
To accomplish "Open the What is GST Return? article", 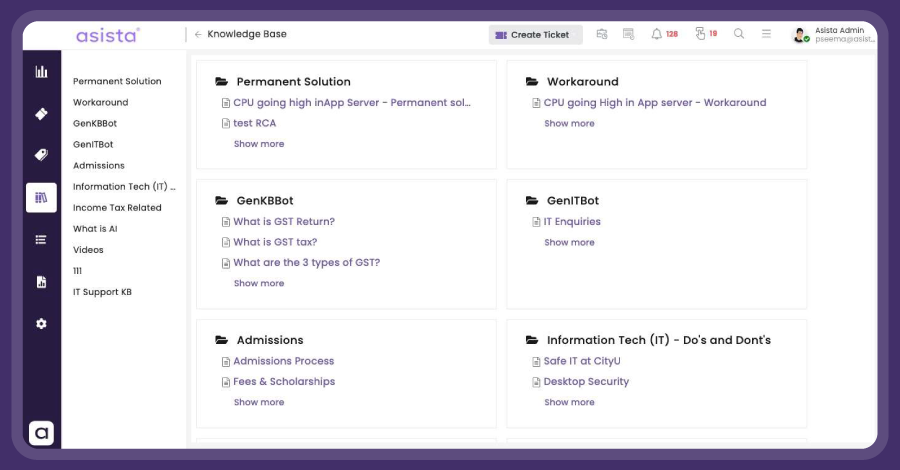I will click(284, 222).
